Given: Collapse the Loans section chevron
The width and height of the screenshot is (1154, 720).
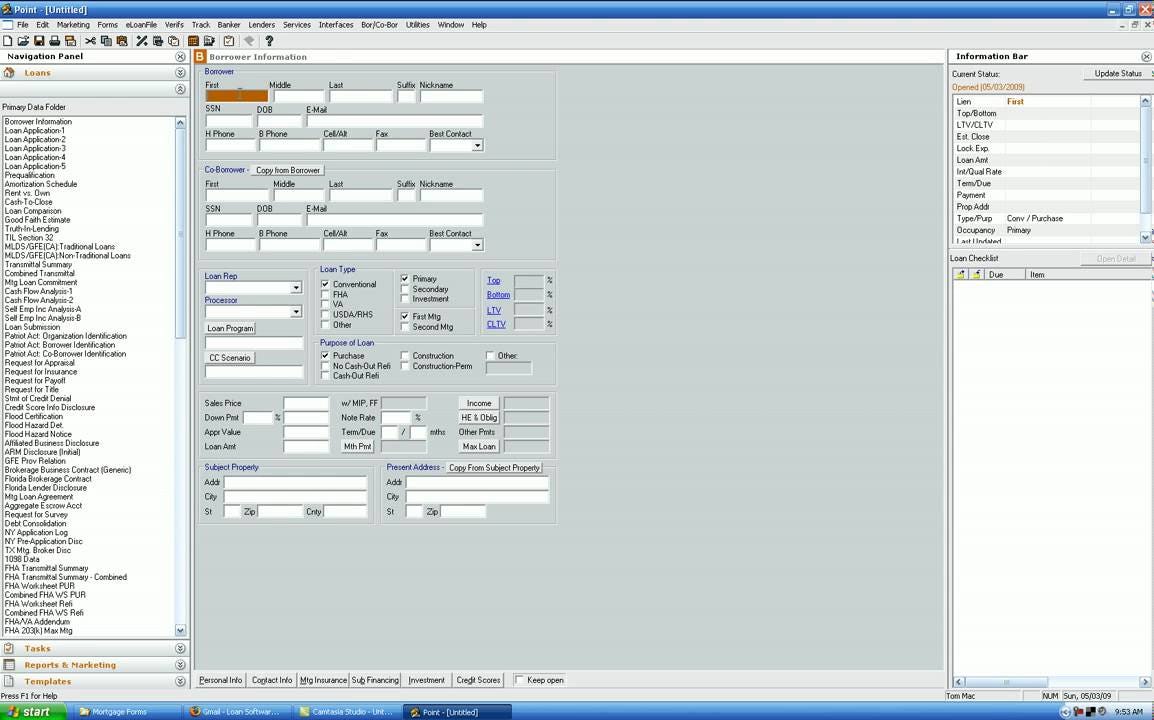Looking at the screenshot, I should coord(180,73).
